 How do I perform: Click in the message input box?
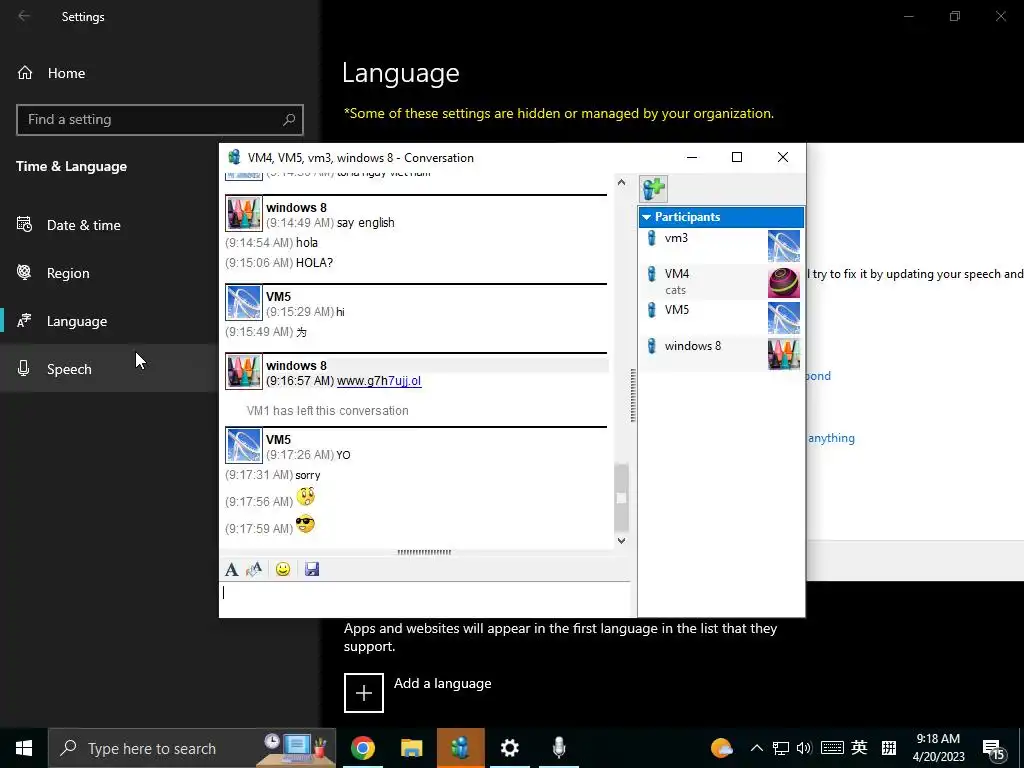(424, 599)
